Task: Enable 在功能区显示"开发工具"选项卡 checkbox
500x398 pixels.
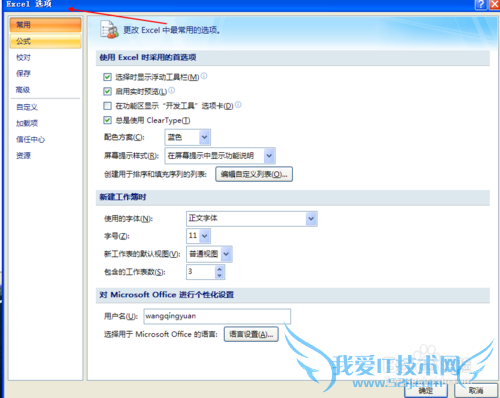Action: (x=107, y=106)
